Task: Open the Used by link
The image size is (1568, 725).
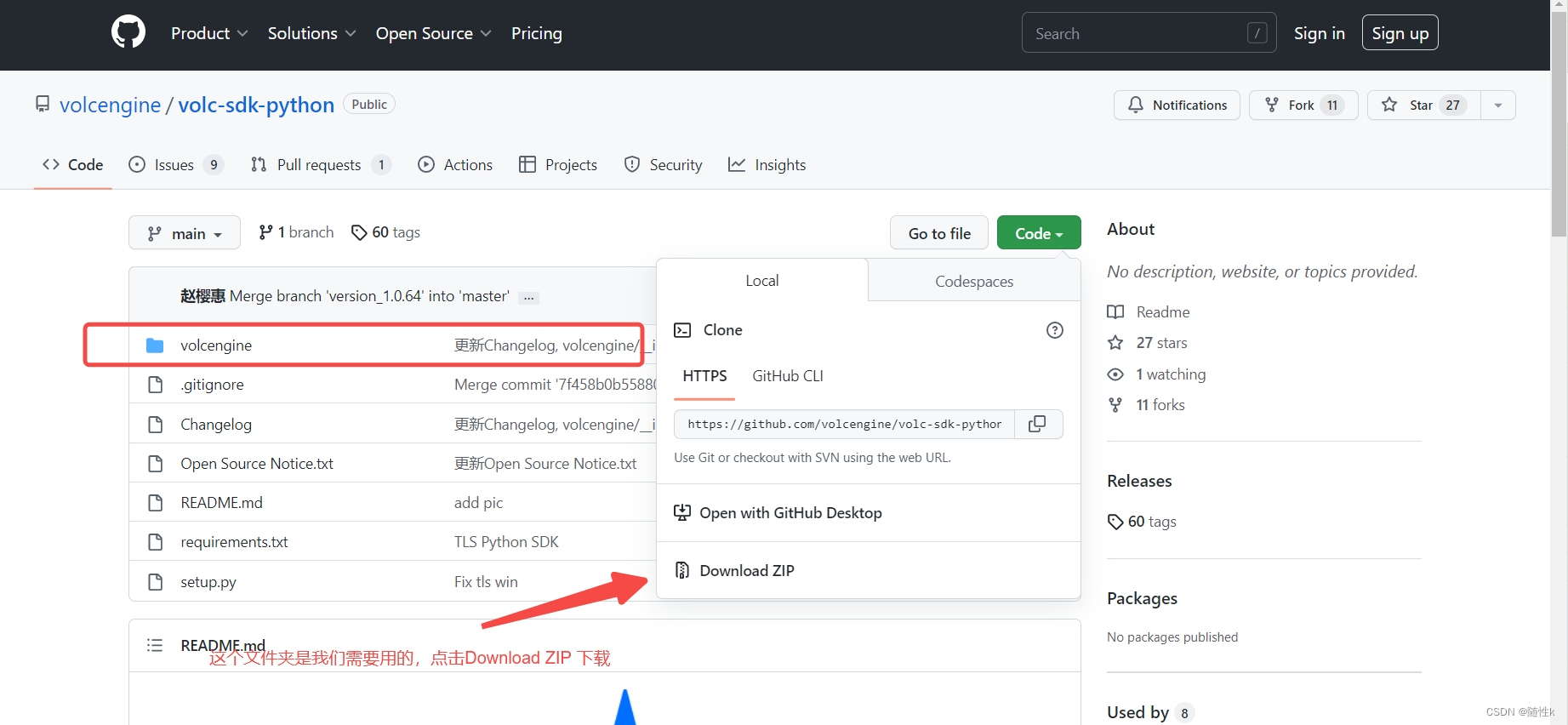Action: pyautogui.click(x=1149, y=712)
